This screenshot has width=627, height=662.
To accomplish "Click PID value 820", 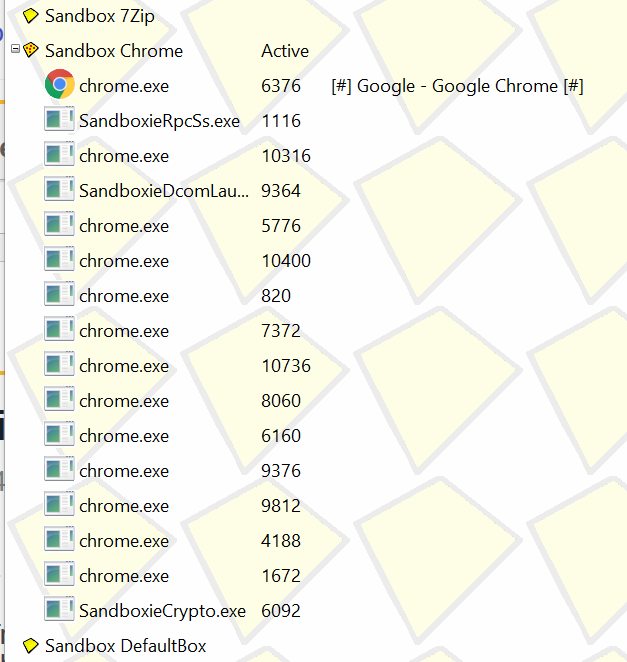I will (x=276, y=296).
